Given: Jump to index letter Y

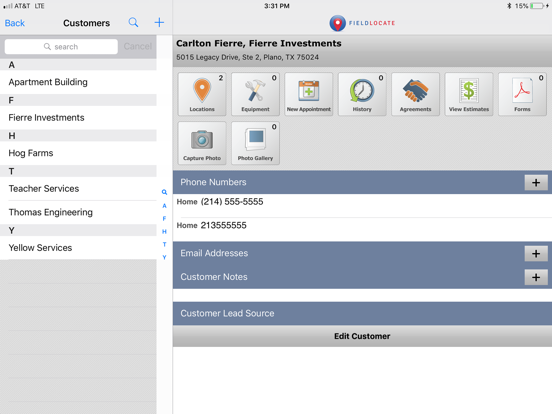Looking at the screenshot, I should (164, 257).
